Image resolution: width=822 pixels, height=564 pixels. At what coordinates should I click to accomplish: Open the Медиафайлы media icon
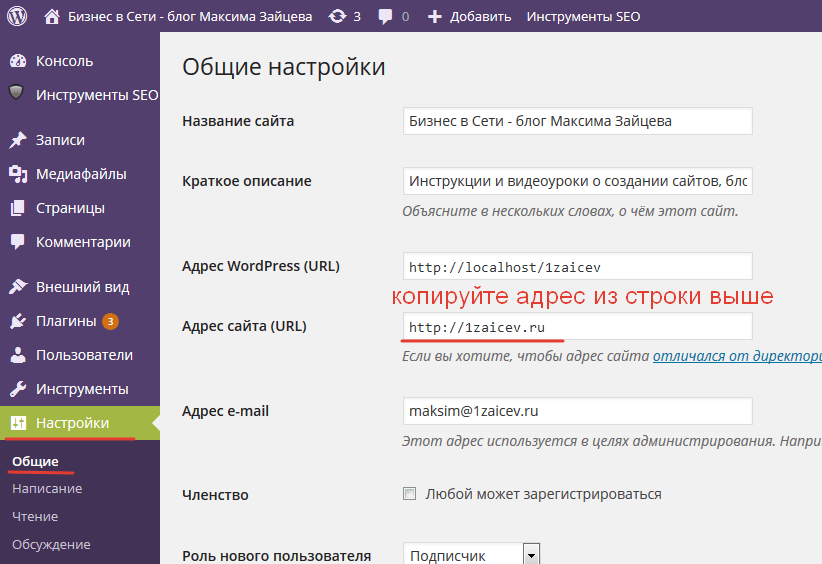pos(17,174)
